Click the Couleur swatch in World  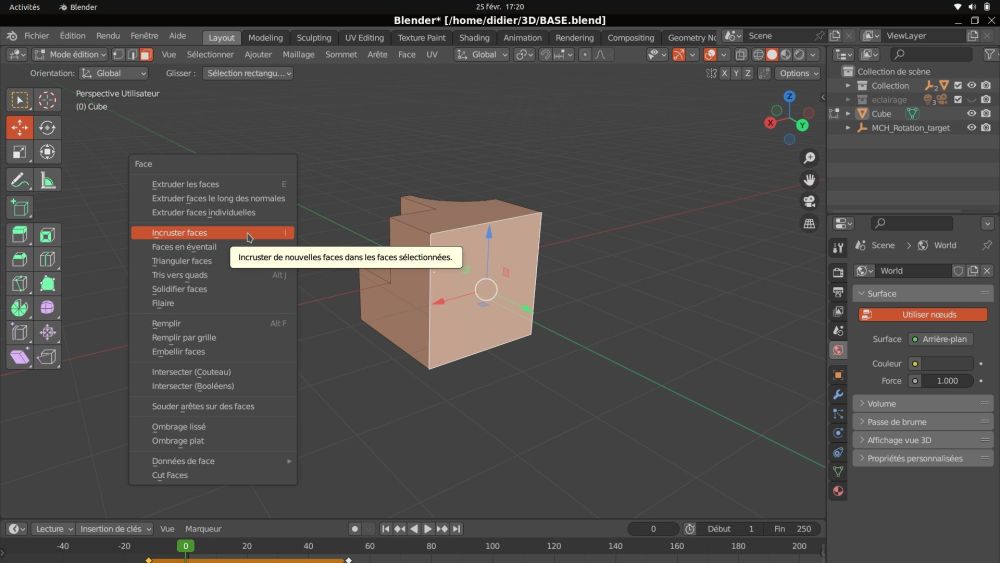tap(946, 363)
